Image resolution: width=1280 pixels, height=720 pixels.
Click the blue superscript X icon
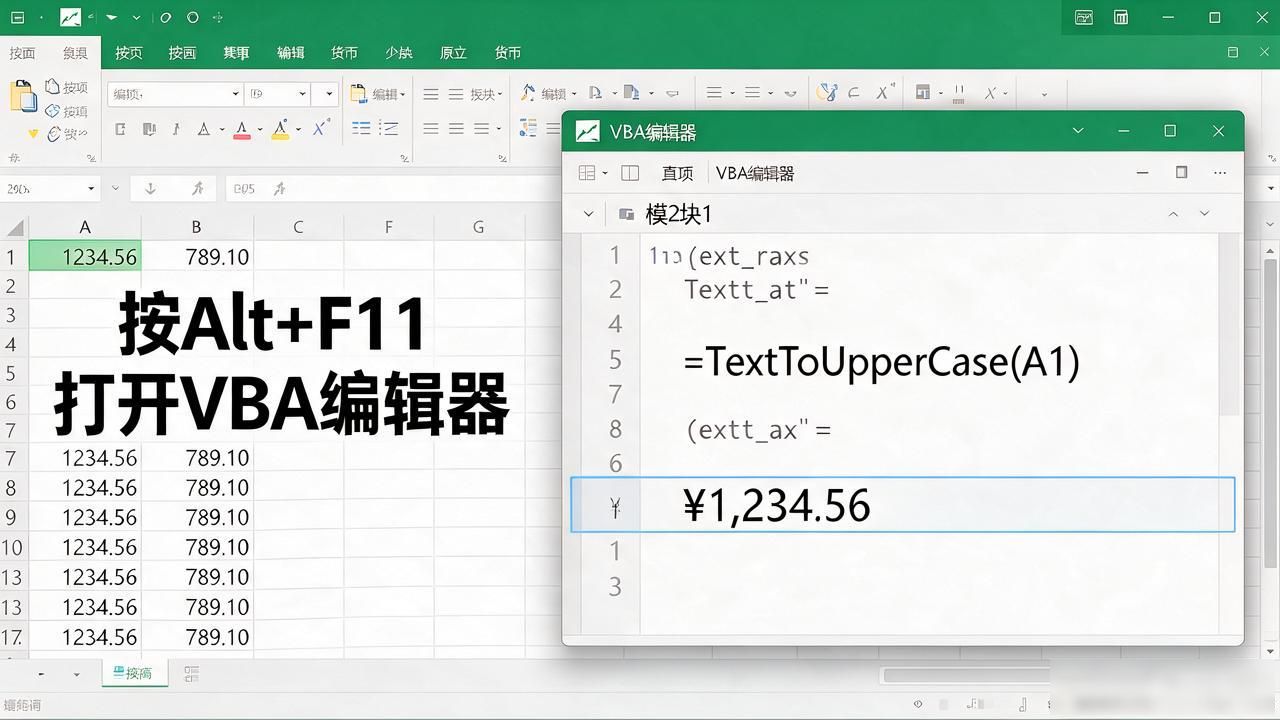point(320,128)
